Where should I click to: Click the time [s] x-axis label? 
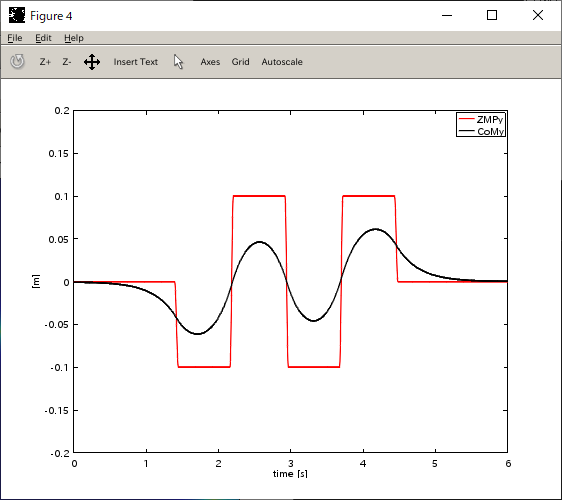click(x=290, y=474)
